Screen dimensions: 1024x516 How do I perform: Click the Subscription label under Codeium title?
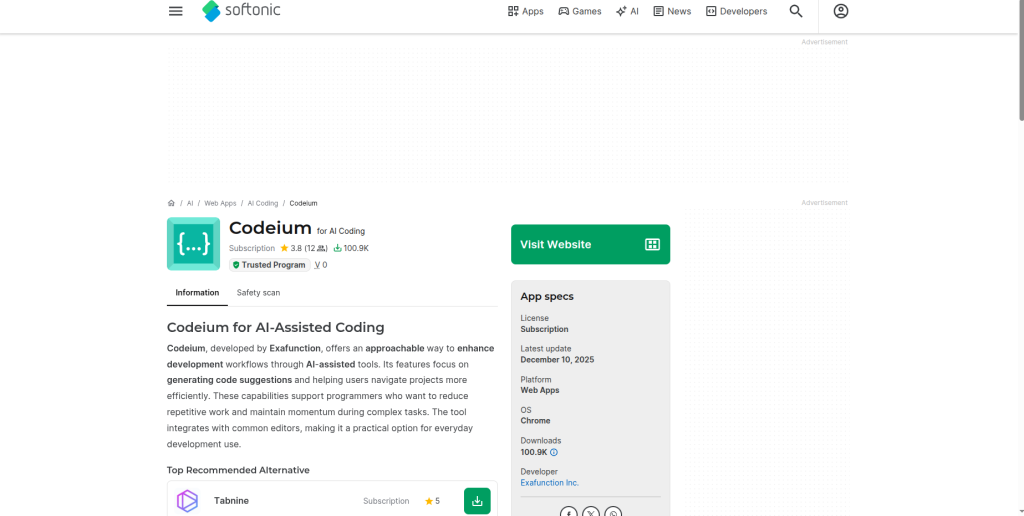[x=252, y=248]
